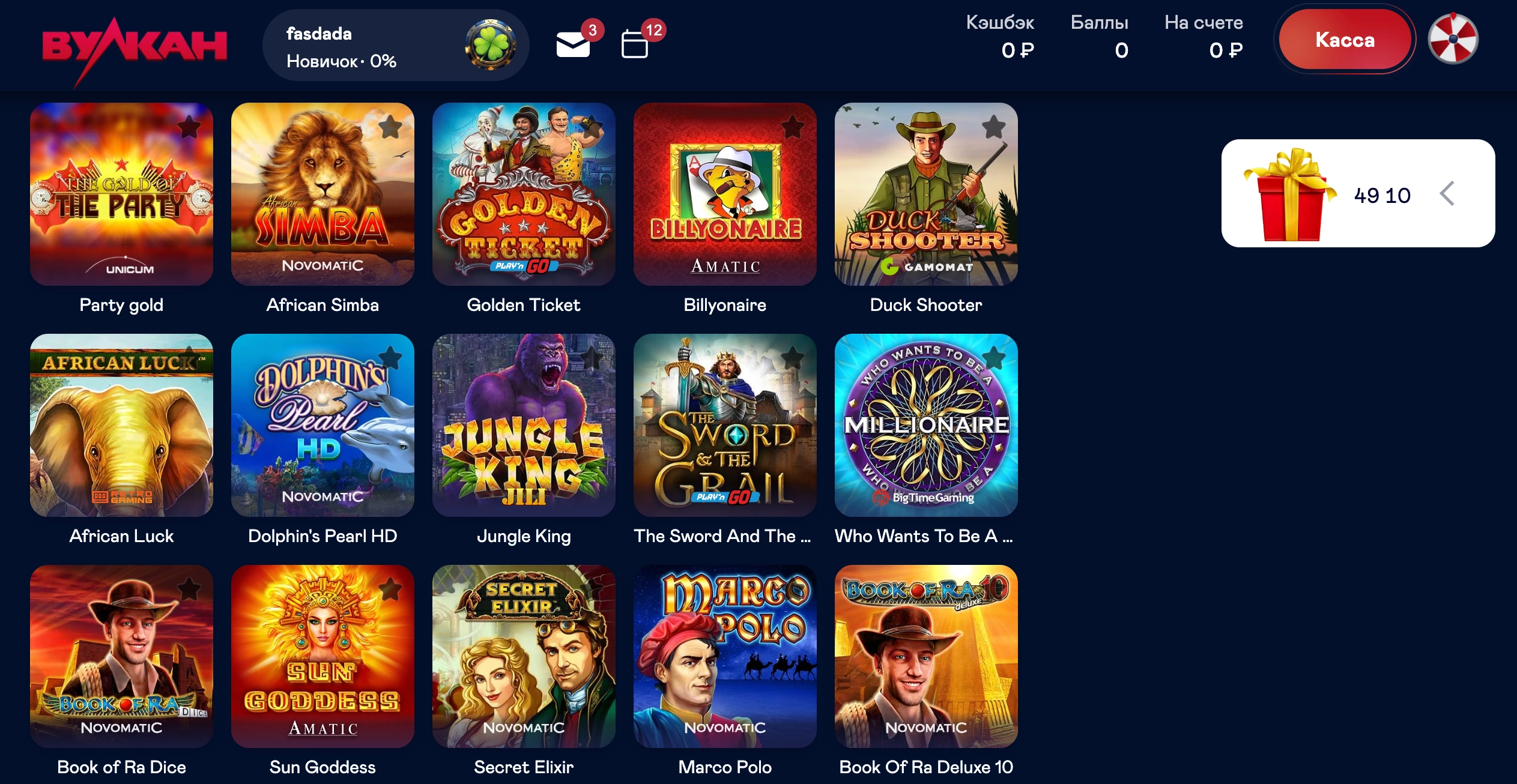1517x784 pixels.
Task: Open the Кэшбэк balance section
Action: click(1000, 37)
